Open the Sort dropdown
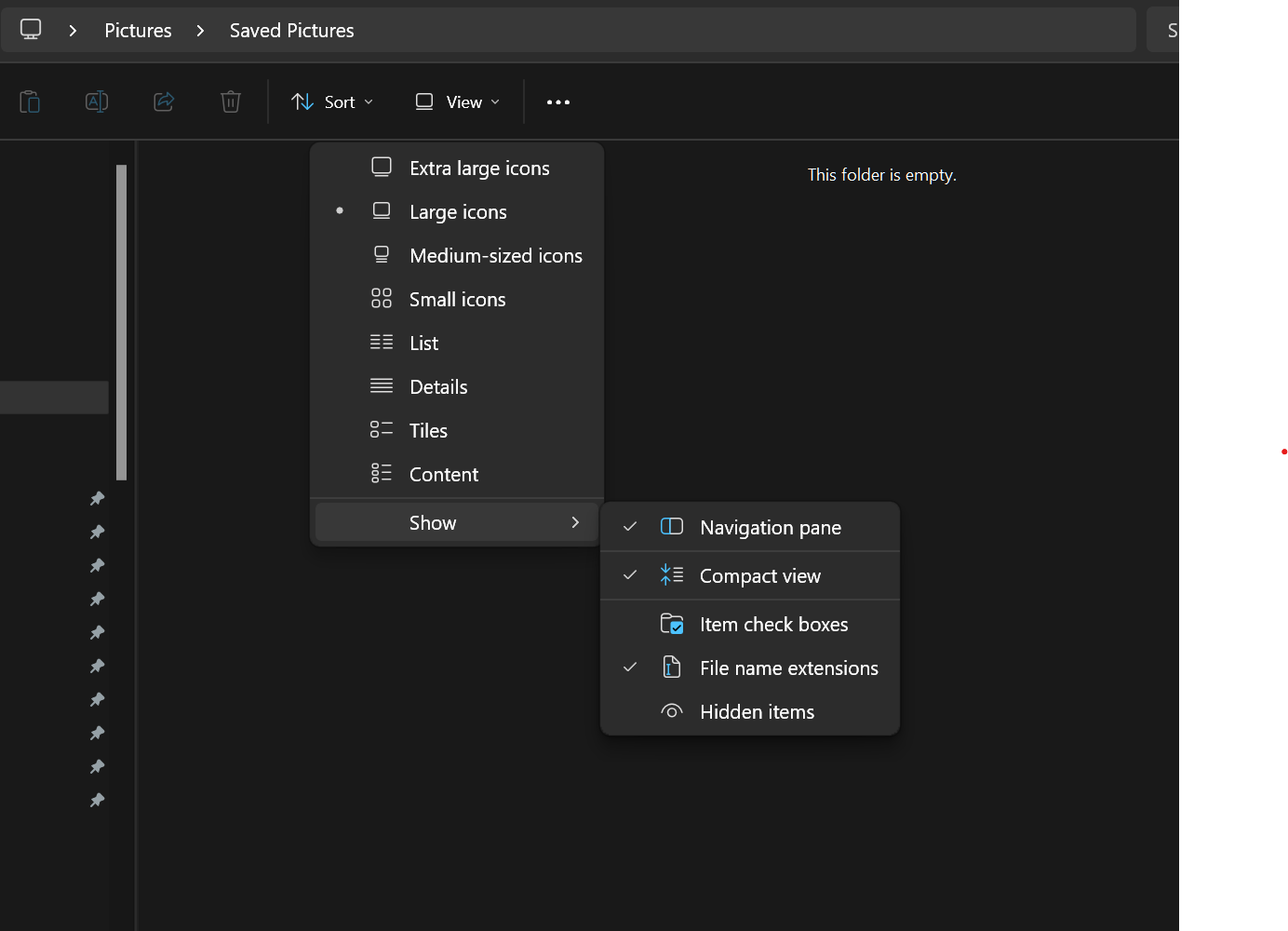The height and width of the screenshot is (931, 1288). click(332, 102)
